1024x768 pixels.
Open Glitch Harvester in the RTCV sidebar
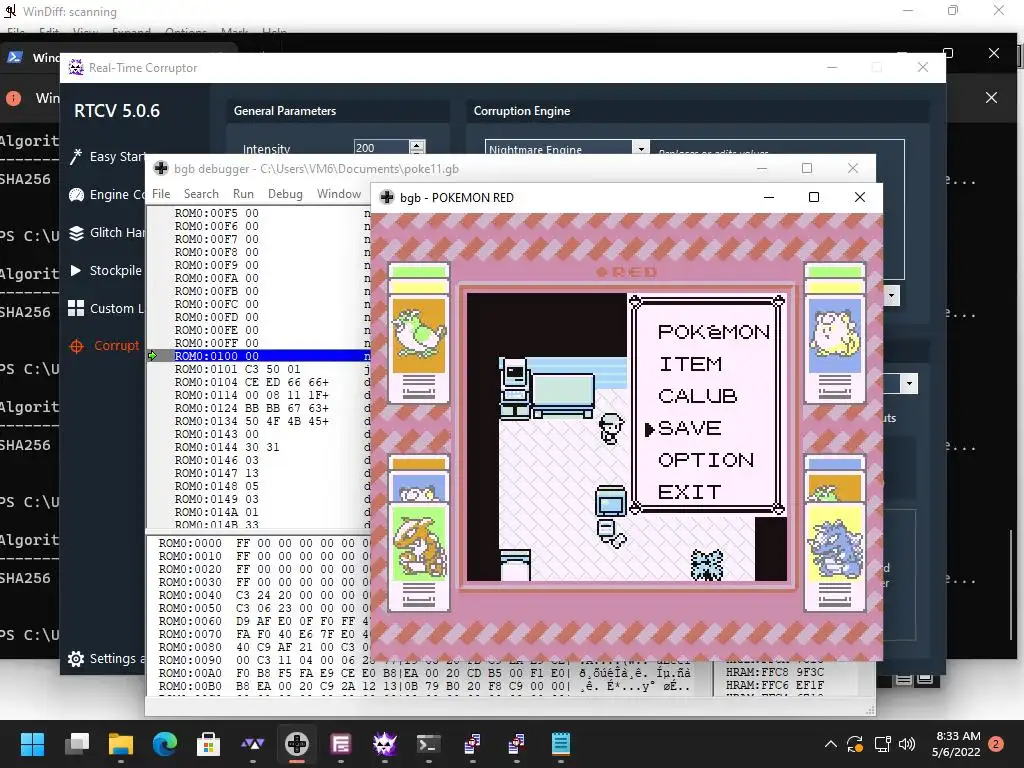pyautogui.click(x=108, y=232)
